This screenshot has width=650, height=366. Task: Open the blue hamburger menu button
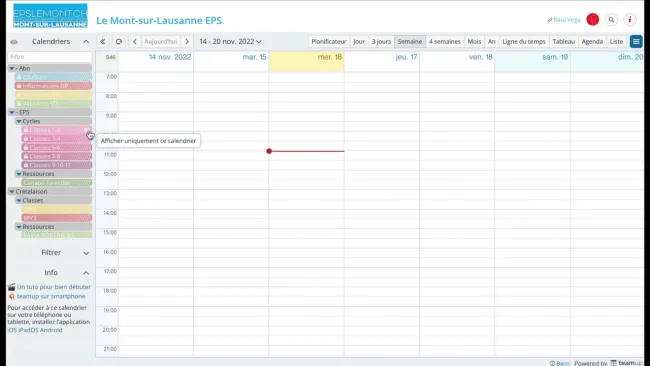coord(636,41)
